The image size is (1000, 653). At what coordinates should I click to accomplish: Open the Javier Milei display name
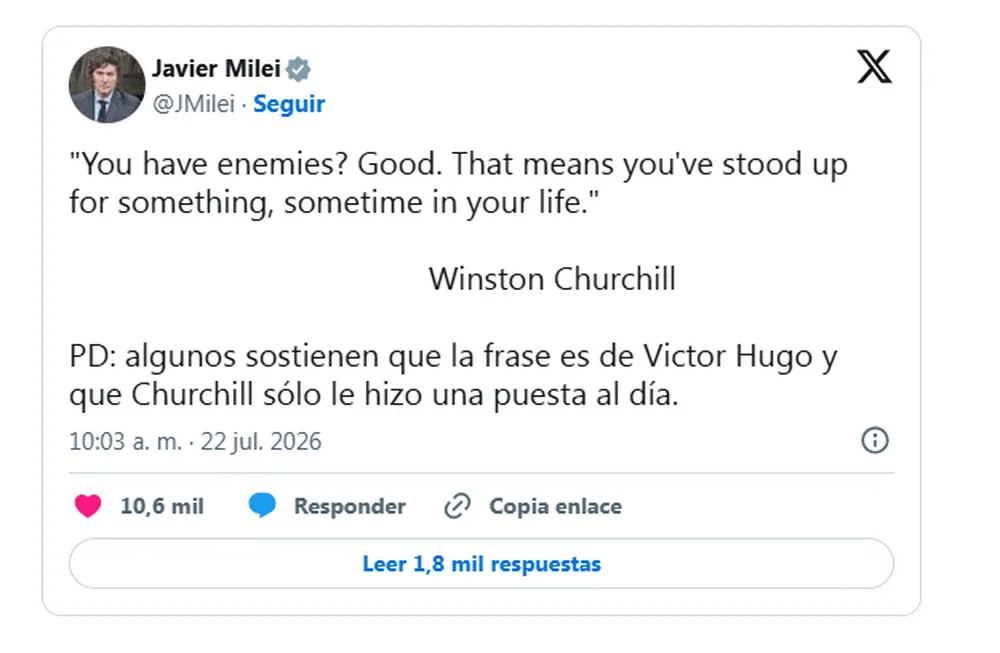216,68
